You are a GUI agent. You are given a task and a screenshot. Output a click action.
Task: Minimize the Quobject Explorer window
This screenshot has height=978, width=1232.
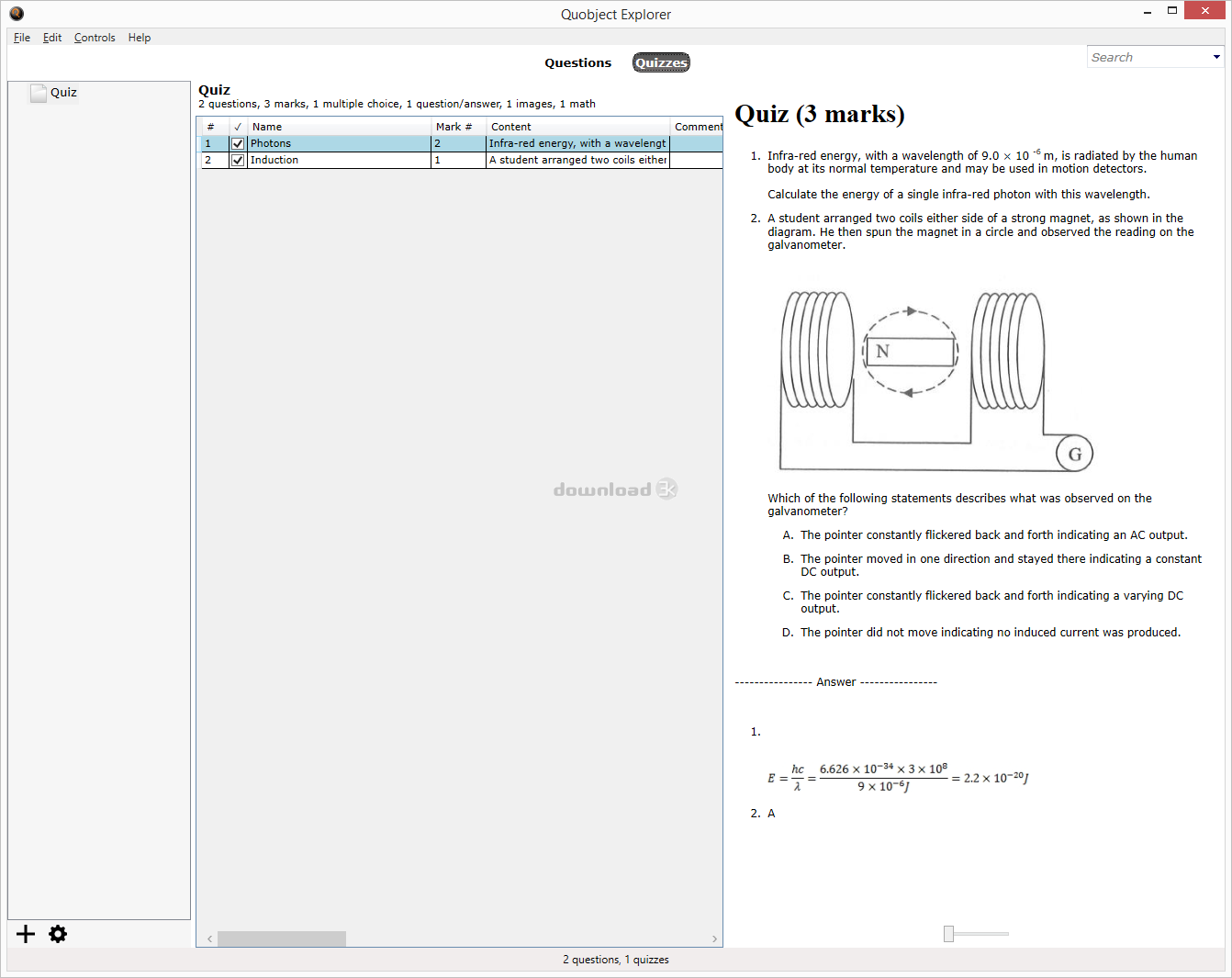[x=1148, y=11]
